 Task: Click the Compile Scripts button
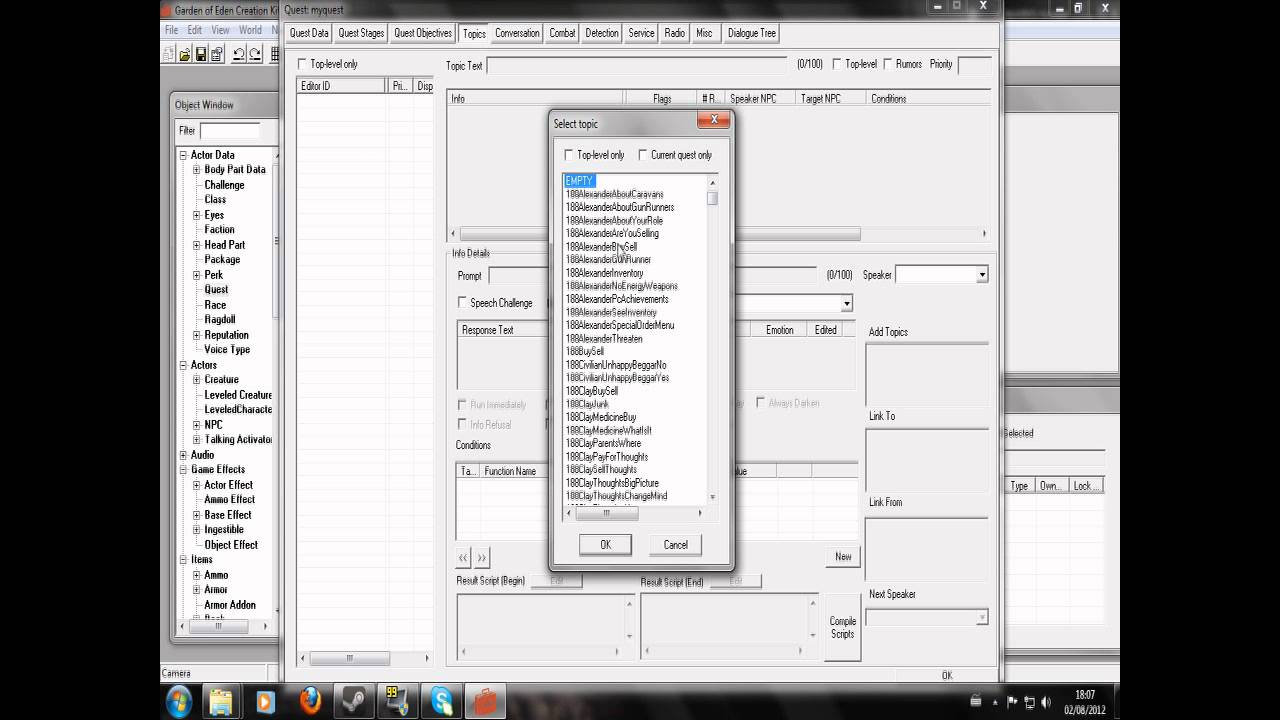[843, 627]
